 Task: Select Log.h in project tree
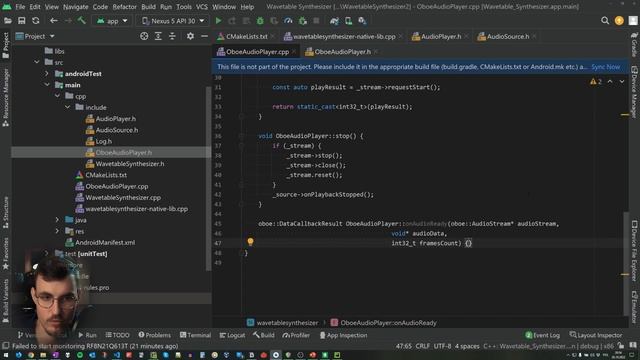tap(104, 141)
